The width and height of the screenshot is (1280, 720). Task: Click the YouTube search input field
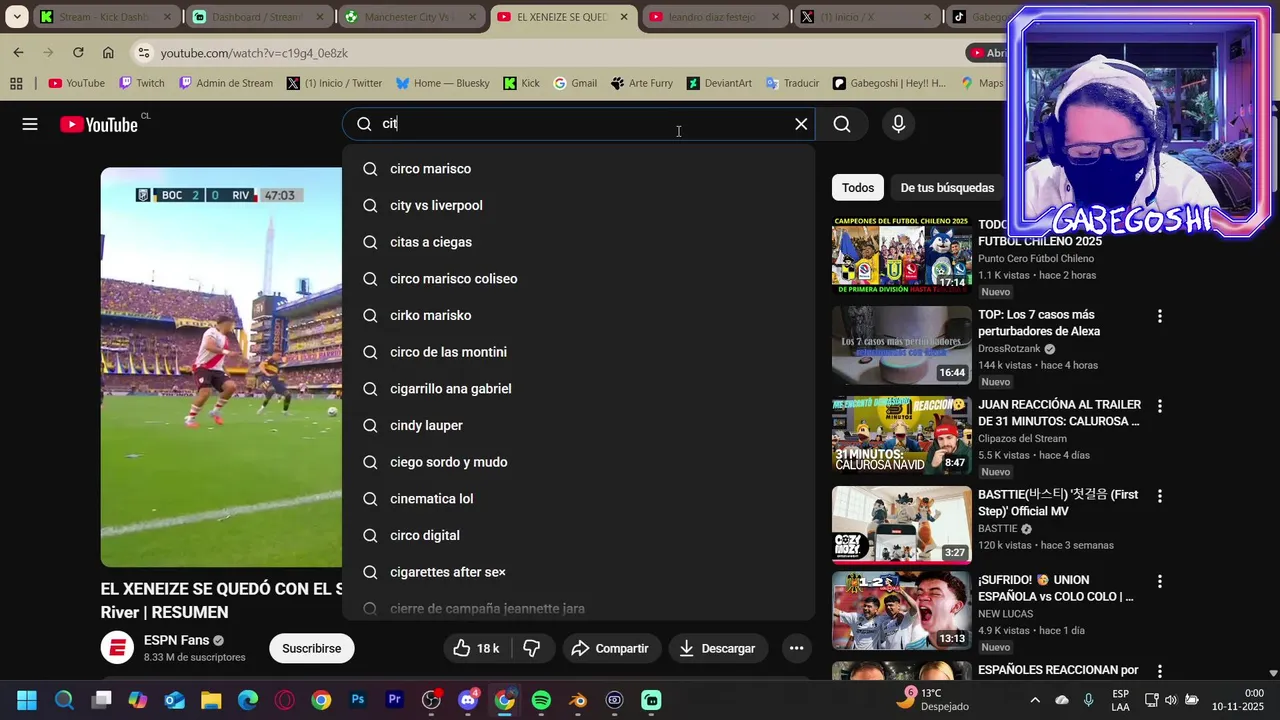click(x=580, y=124)
